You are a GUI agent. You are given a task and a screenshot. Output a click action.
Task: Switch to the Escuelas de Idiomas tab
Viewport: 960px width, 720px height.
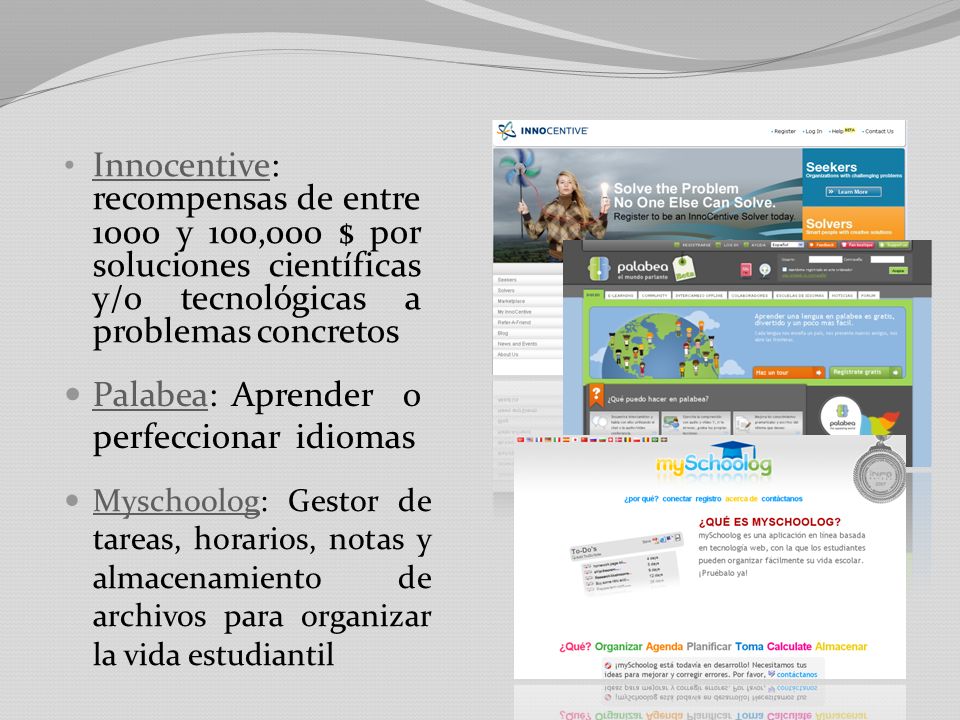point(800,295)
